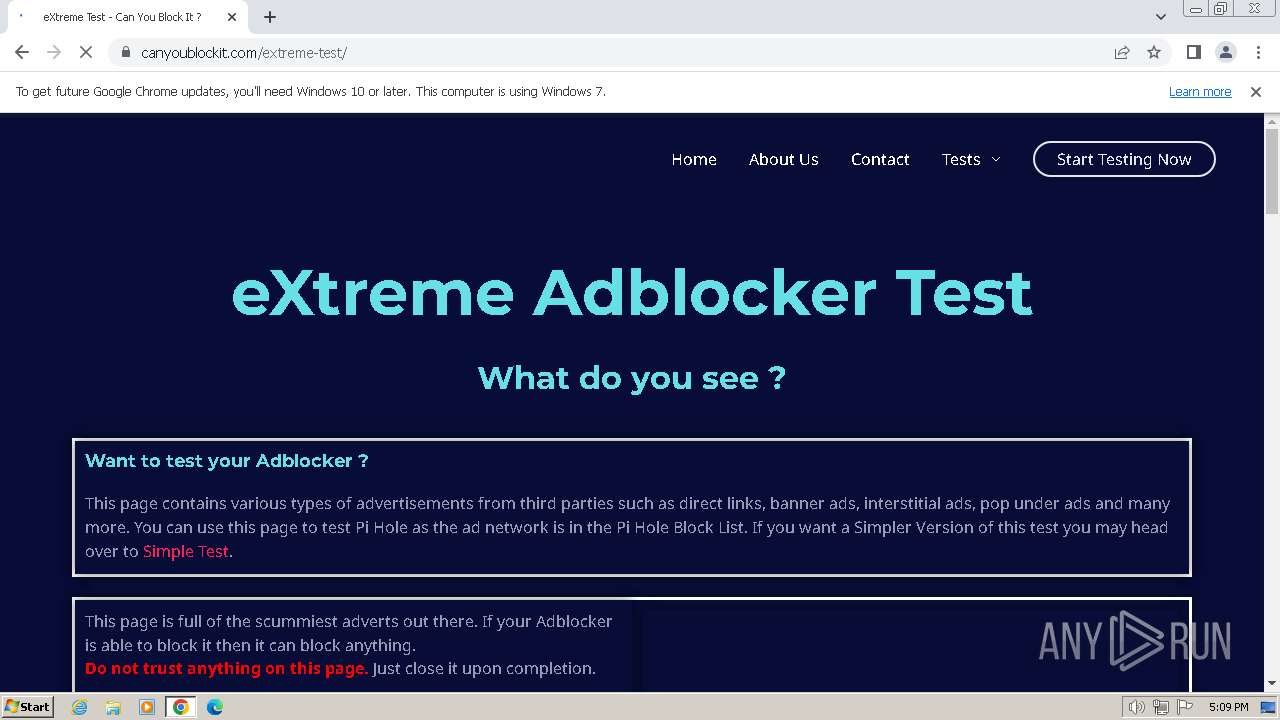Close the eXtreme Test tab
1280x720 pixels.
(232, 17)
